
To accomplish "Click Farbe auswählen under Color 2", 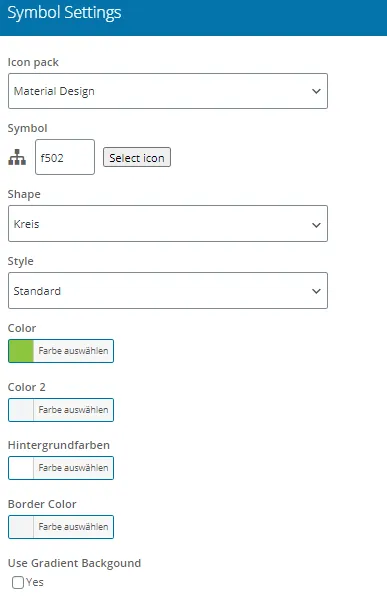I will click(73, 410).
